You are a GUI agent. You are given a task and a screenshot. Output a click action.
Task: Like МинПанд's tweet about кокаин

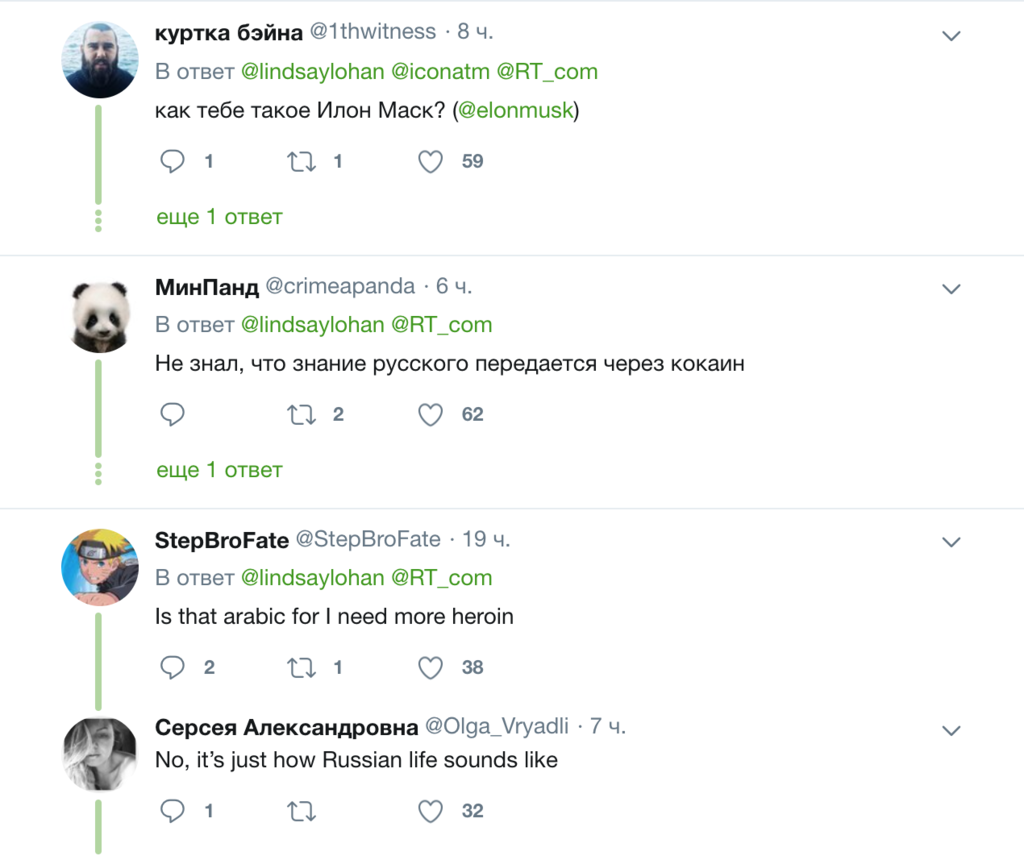(x=430, y=414)
